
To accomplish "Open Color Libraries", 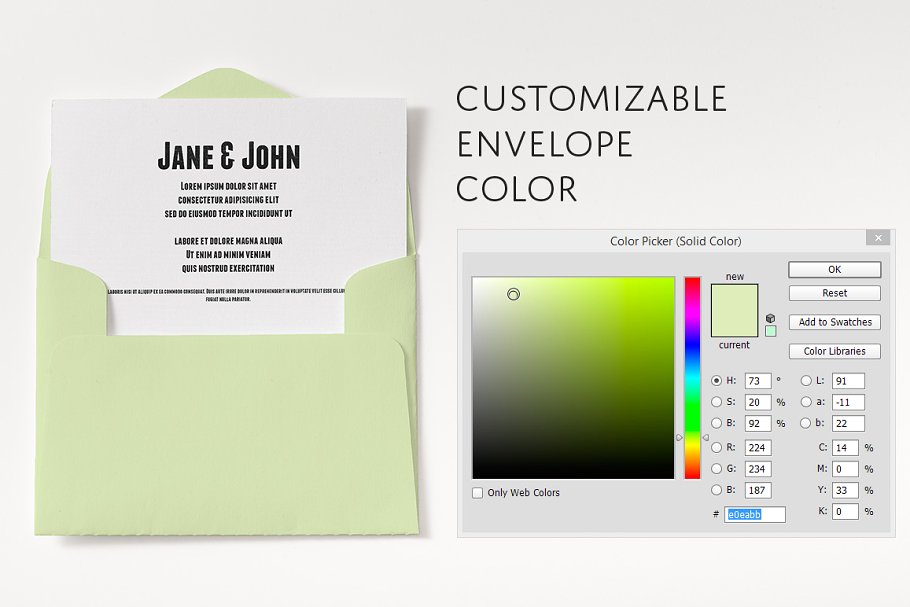I will 834,351.
